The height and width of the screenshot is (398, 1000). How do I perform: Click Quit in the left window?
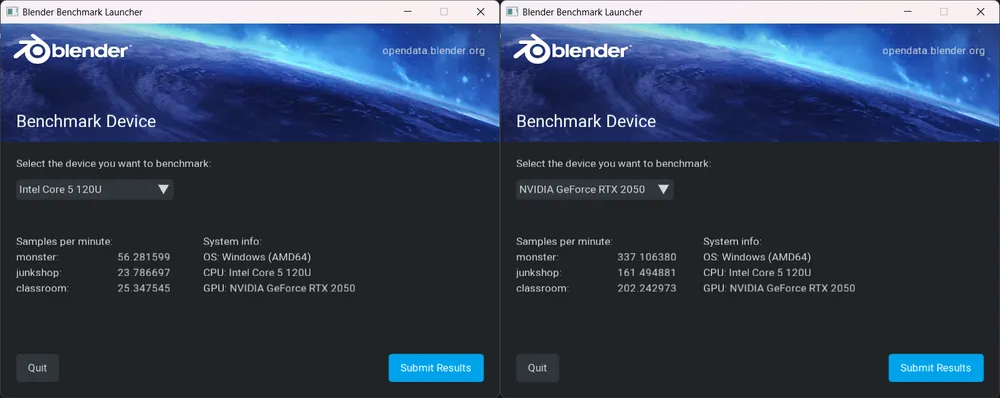[38, 368]
